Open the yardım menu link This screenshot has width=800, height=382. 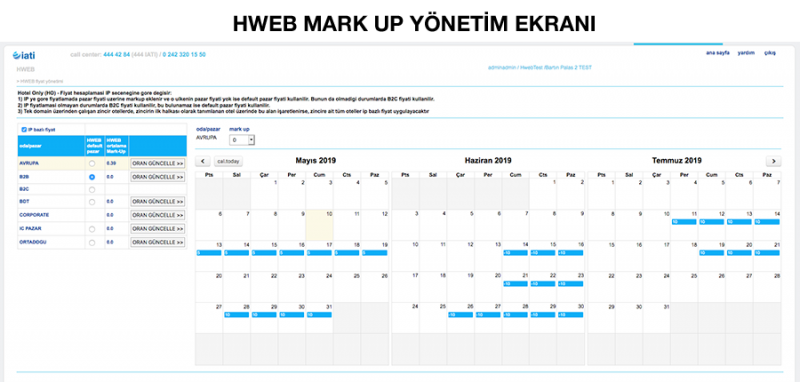tap(746, 53)
